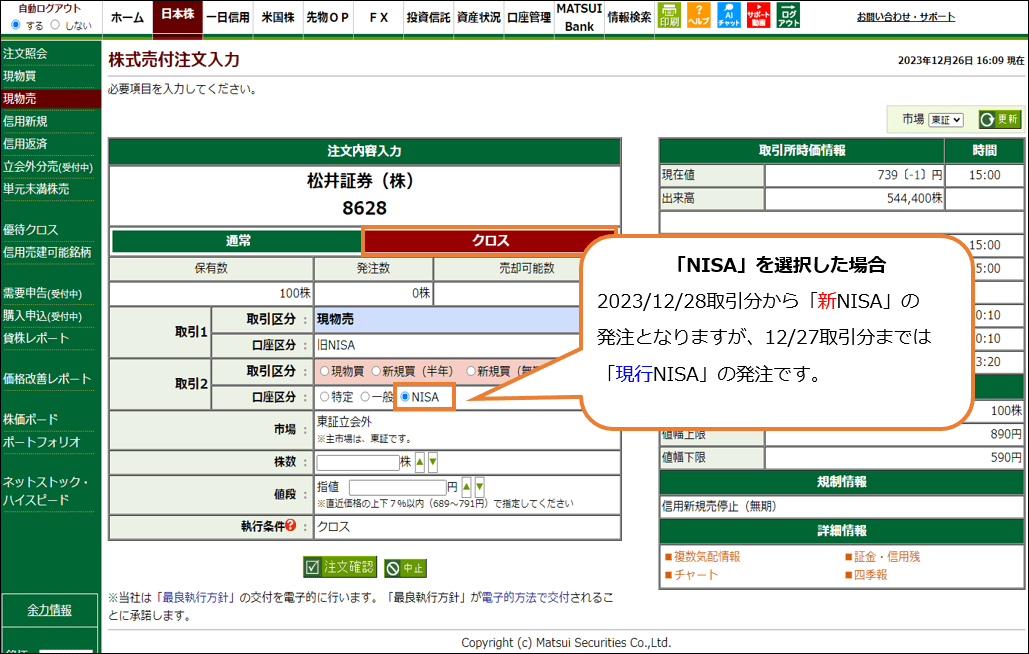
Task: Click the green print (印刷) icon
Action: pyautogui.click(x=669, y=15)
